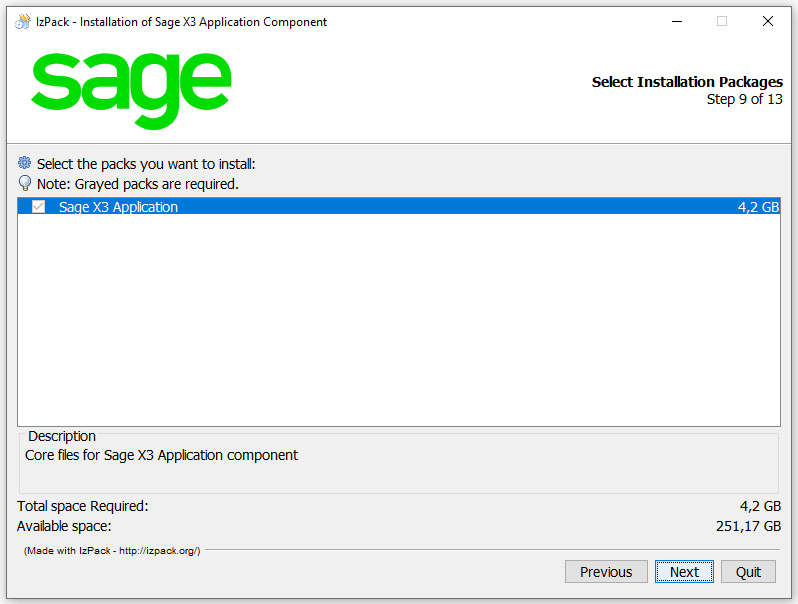The image size is (798, 604).
Task: Click the lightbulb icon beside the note
Action: (x=25, y=184)
